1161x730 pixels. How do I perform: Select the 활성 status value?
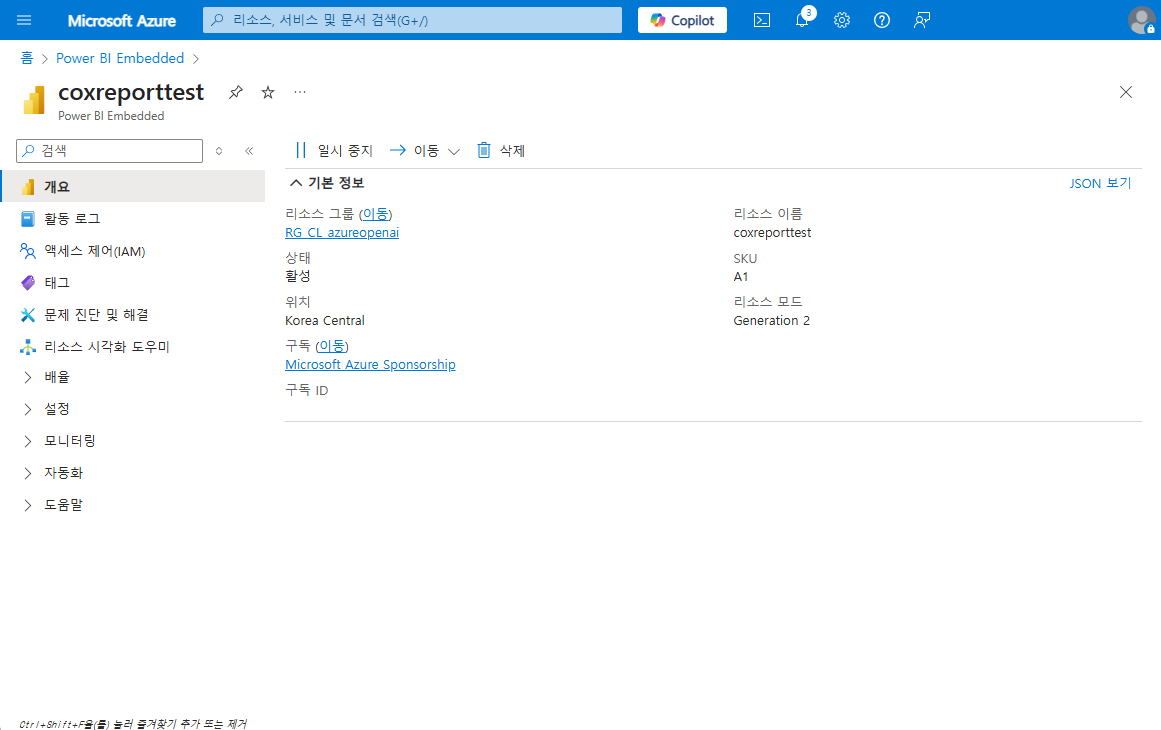click(298, 276)
